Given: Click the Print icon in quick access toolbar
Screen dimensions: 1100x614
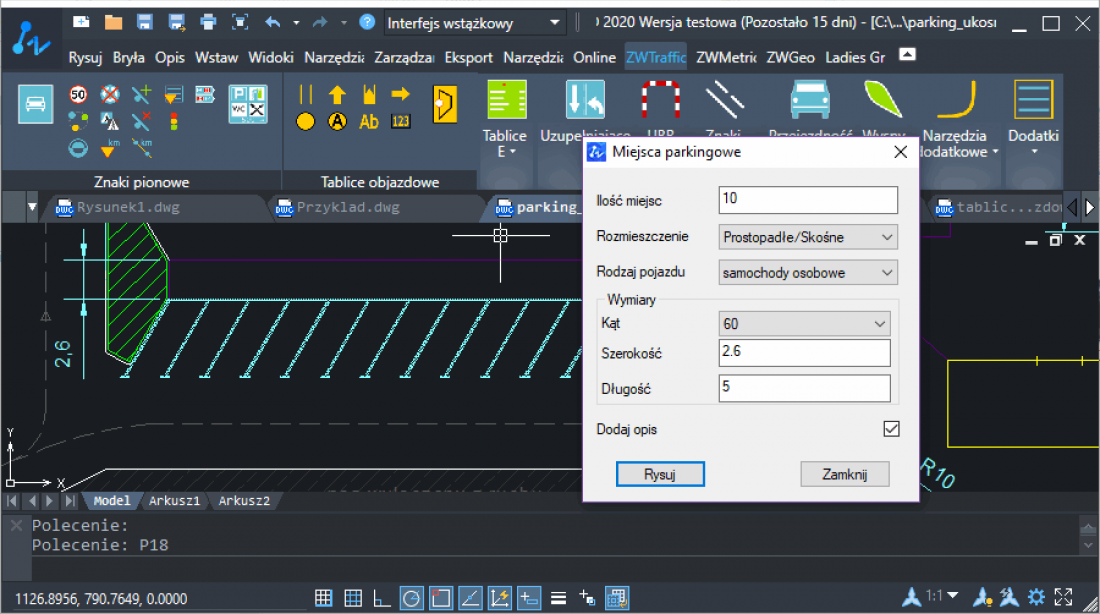Looking at the screenshot, I should tap(208, 22).
